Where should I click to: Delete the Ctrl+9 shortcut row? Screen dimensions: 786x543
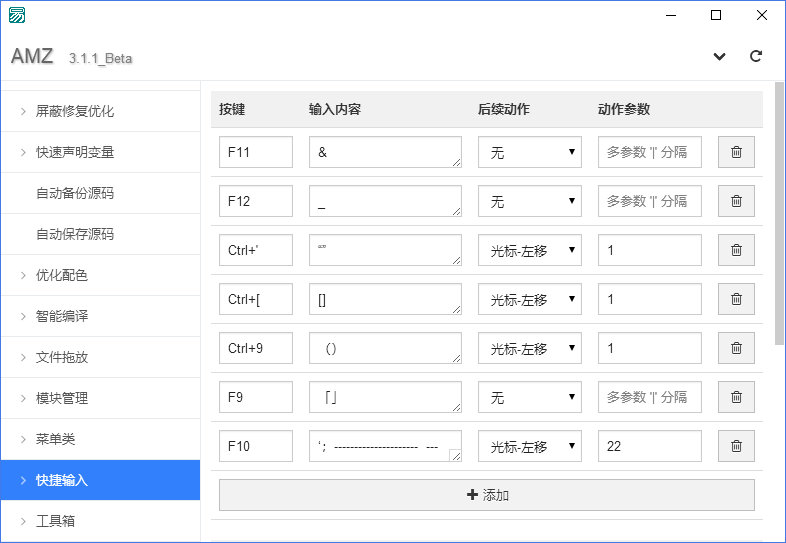(x=736, y=348)
